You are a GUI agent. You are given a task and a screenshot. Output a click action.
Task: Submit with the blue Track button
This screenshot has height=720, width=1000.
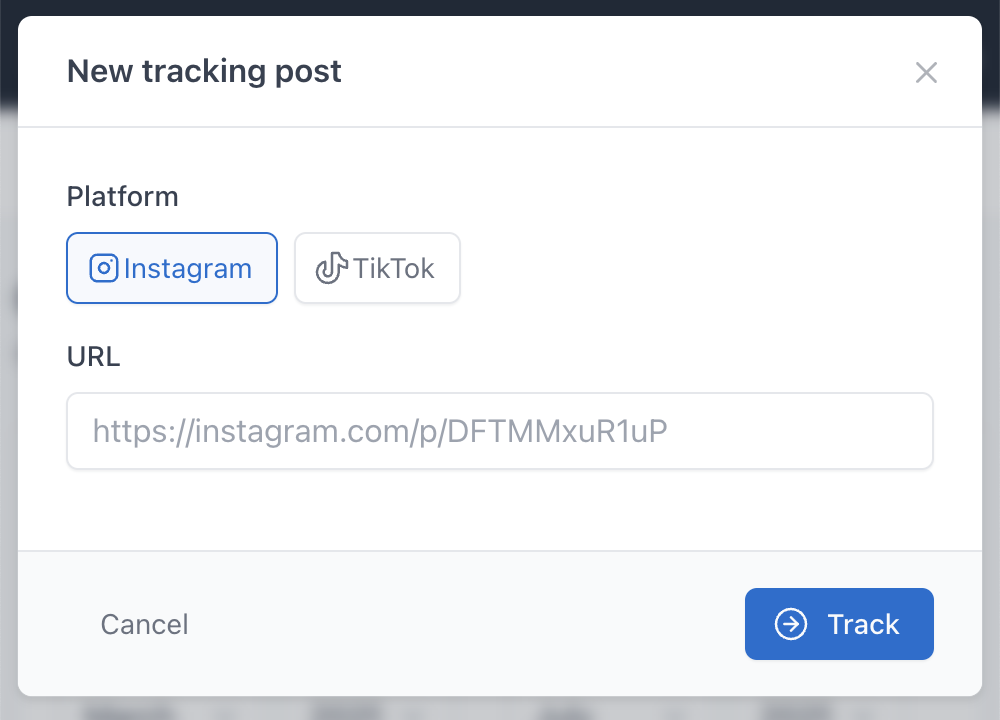pos(839,624)
